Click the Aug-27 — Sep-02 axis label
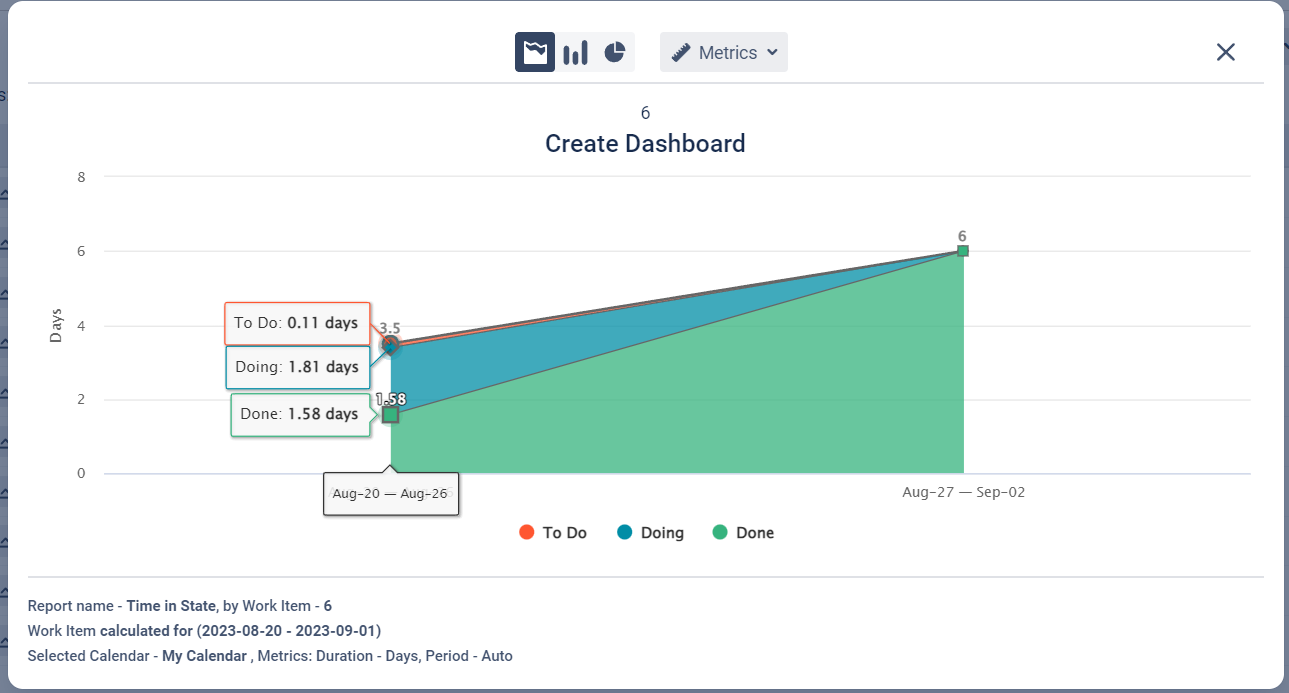The image size is (1289, 693). [x=963, y=492]
